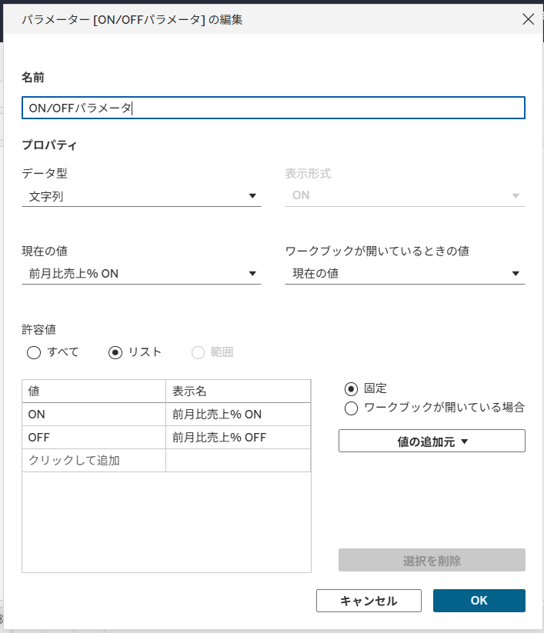544x633 pixels.
Task: Select the すべて radio button
Action: pos(34,352)
